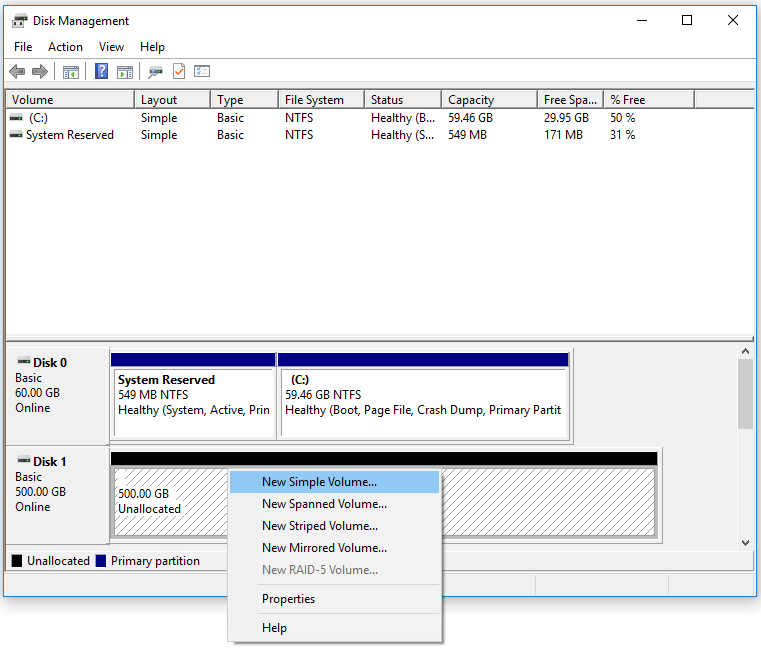This screenshot has width=761, height=648.
Task: Click the black Unallocated legend swatch
Action: 17,561
